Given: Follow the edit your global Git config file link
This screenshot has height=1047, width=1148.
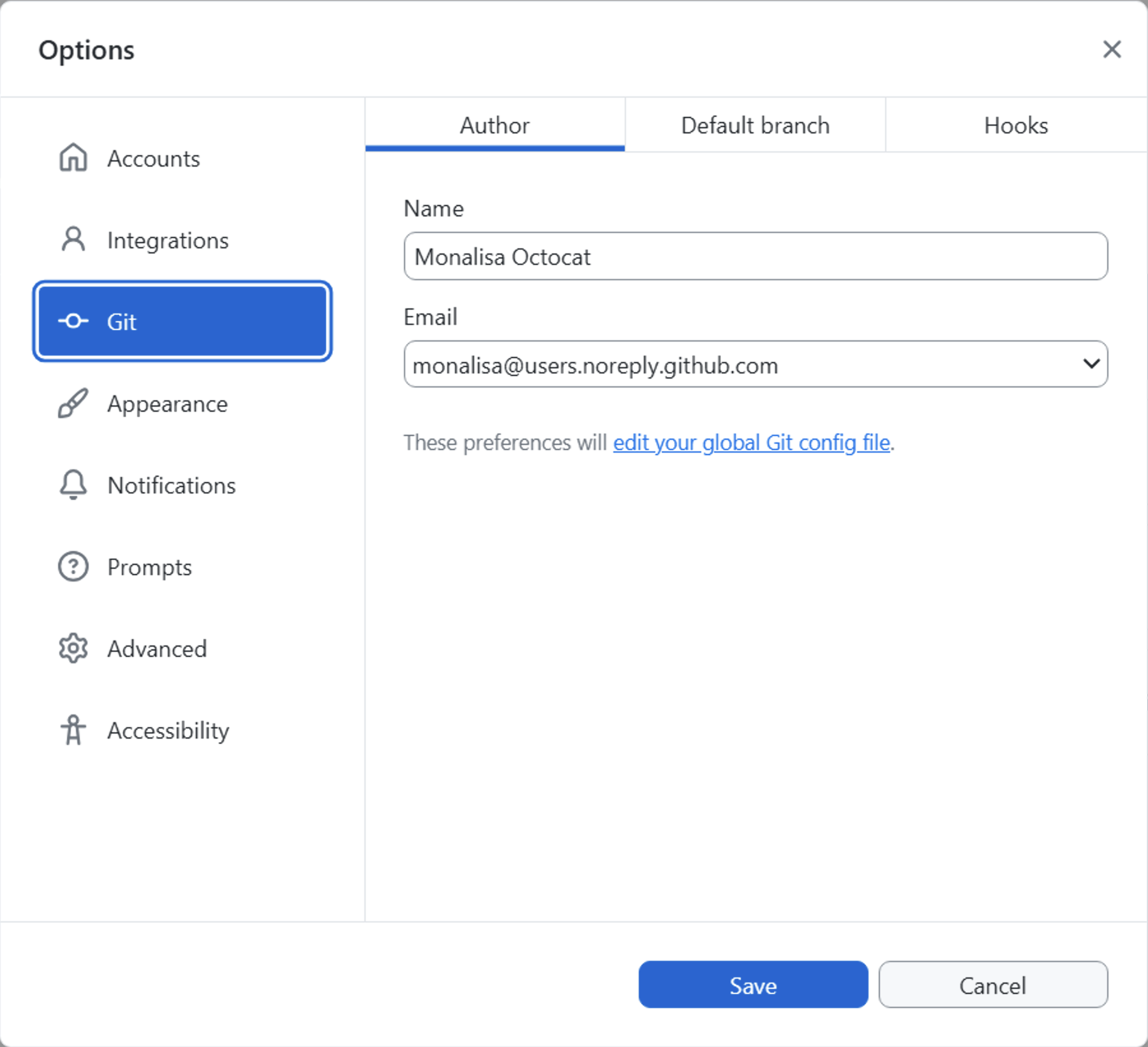Looking at the screenshot, I should click(x=751, y=442).
